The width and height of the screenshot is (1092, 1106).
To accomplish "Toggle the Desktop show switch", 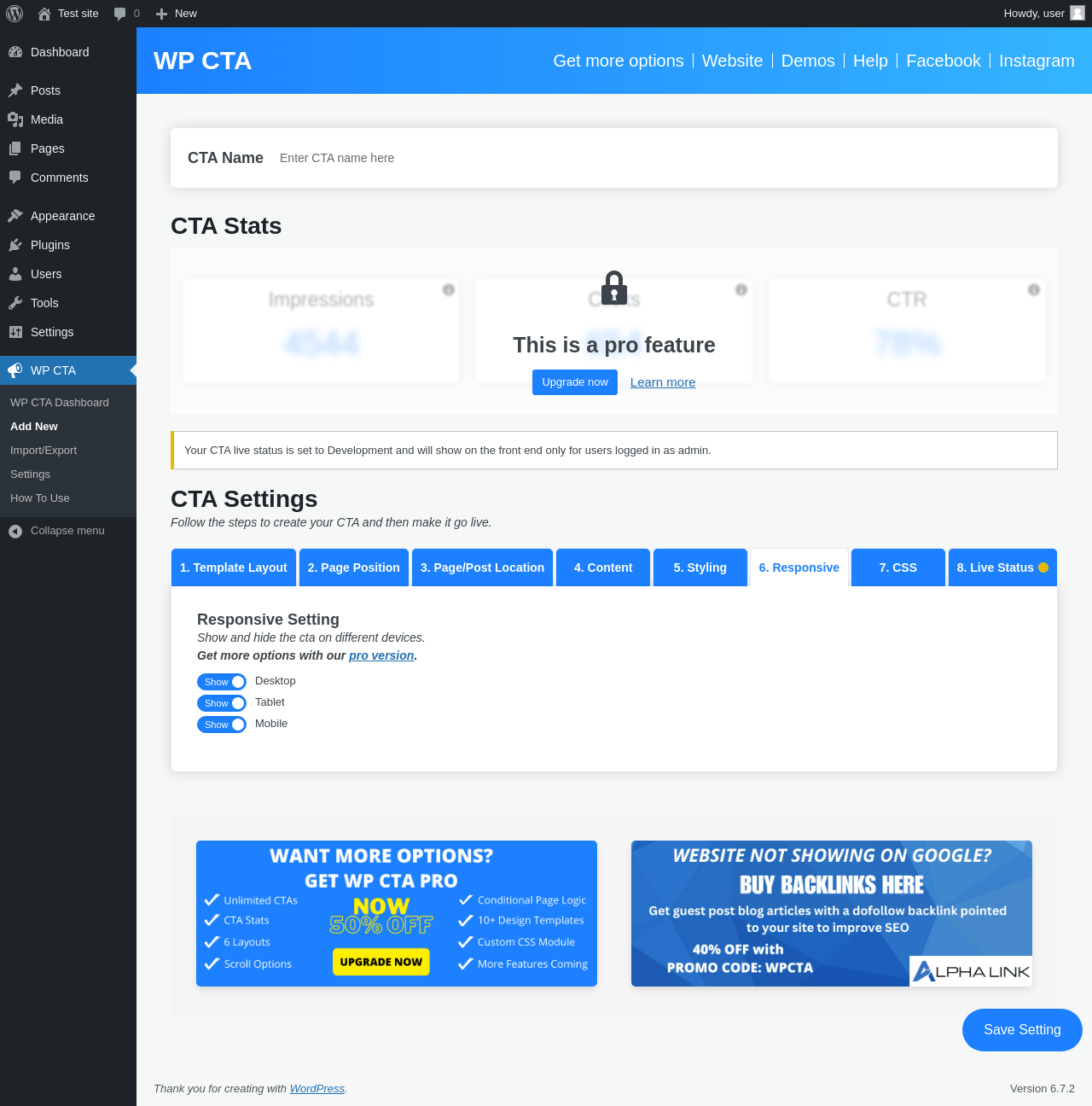I will click(x=222, y=682).
